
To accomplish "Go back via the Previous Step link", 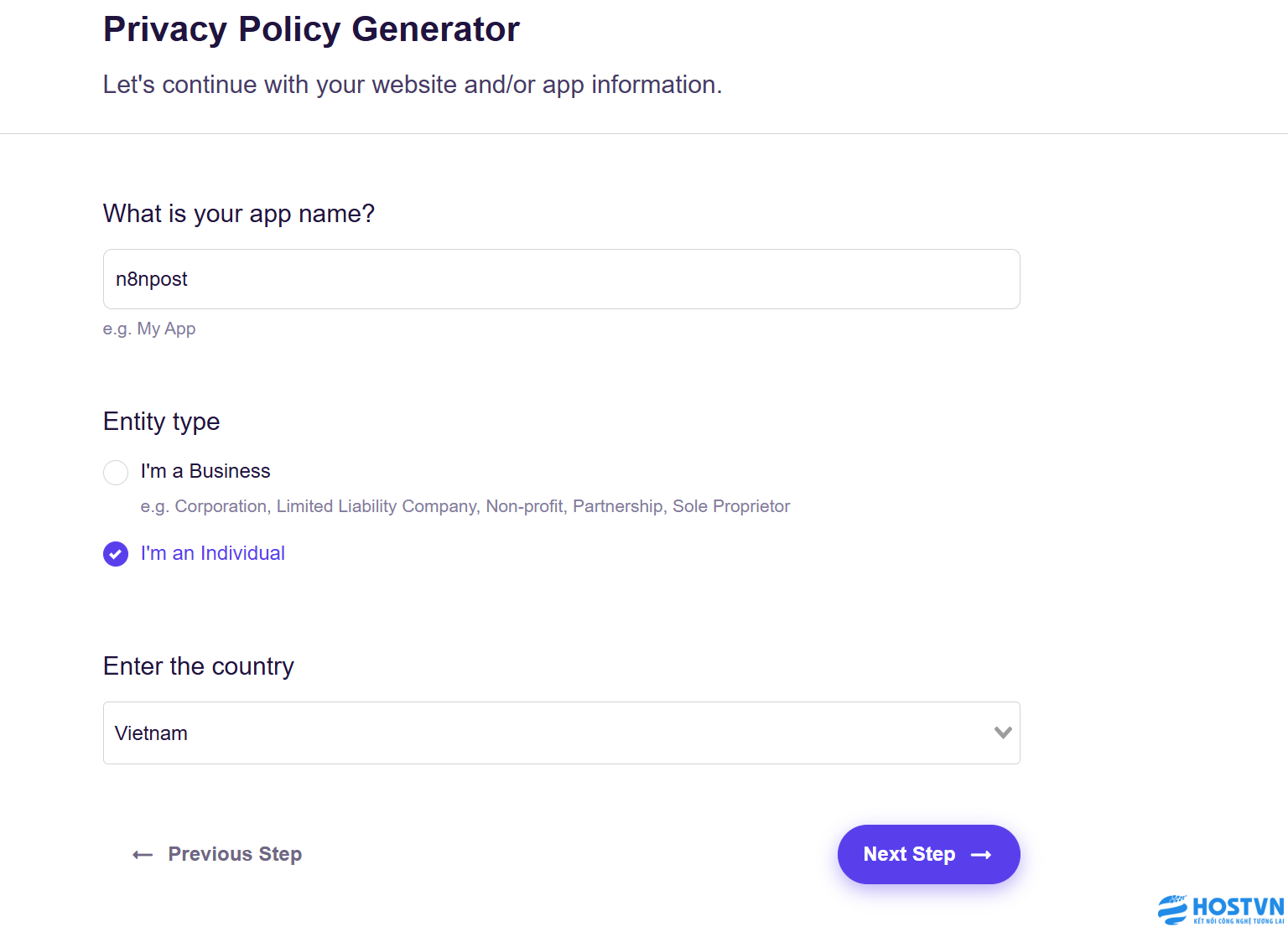I will (x=217, y=854).
